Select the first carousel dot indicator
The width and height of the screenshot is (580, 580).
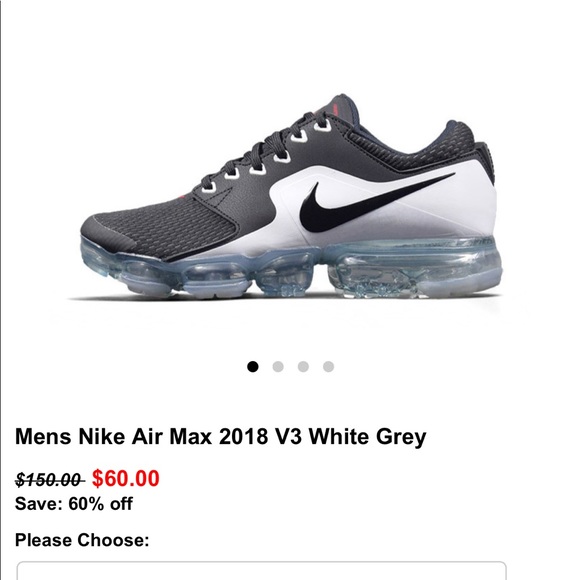253,367
